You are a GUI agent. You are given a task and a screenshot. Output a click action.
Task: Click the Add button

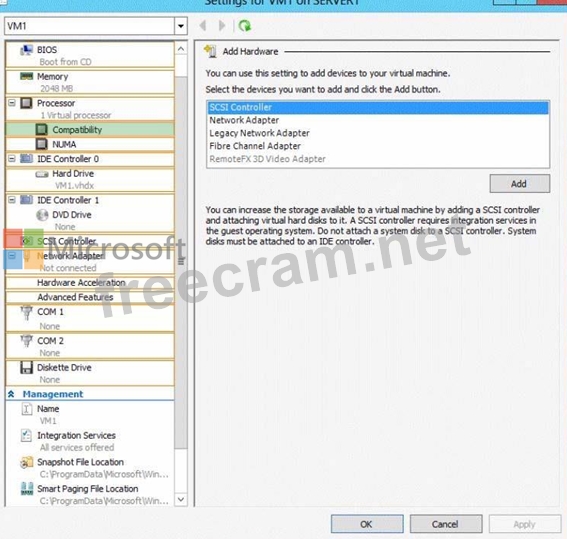pos(520,184)
